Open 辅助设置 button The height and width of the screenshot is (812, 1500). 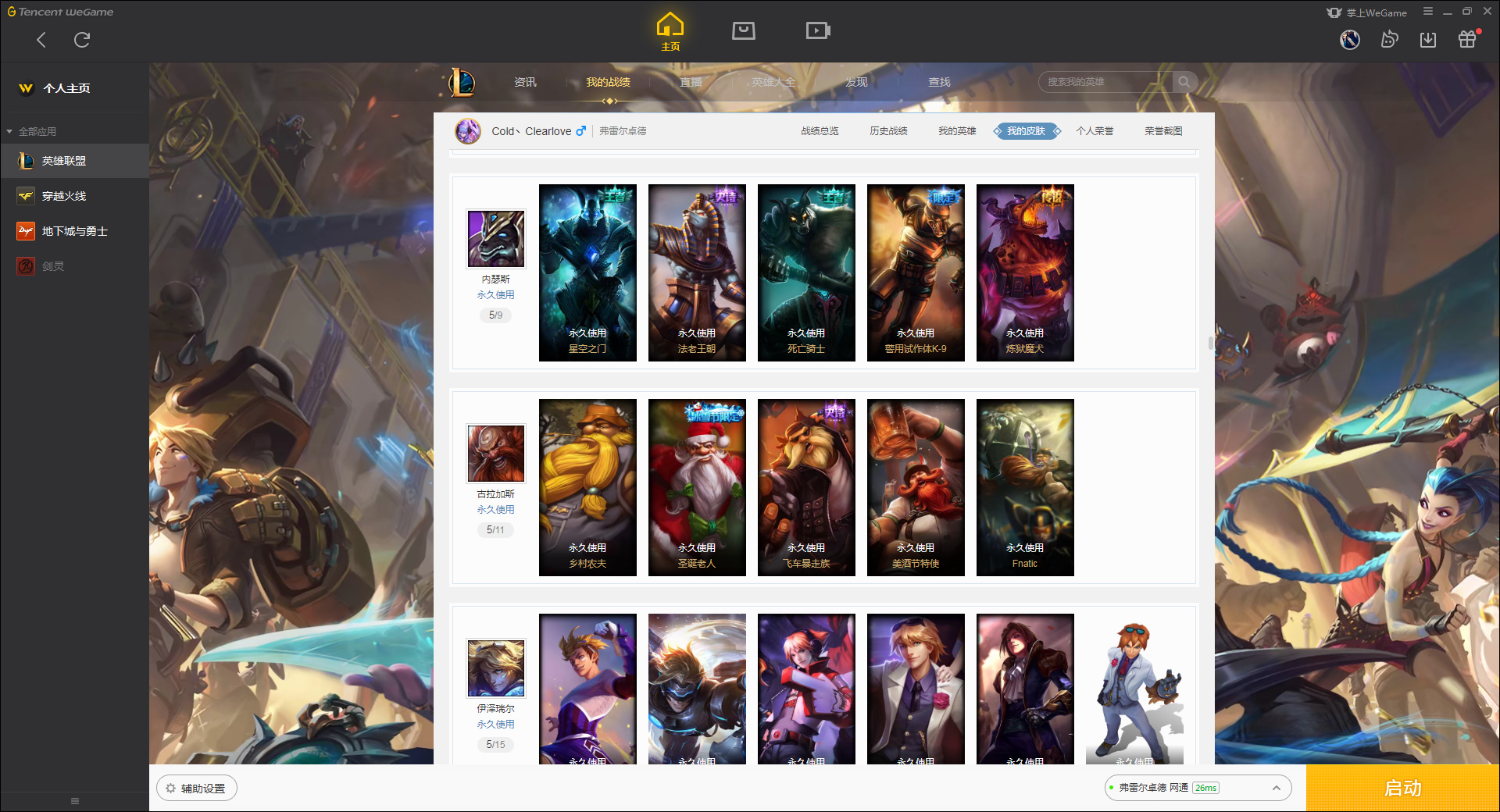tap(197, 789)
